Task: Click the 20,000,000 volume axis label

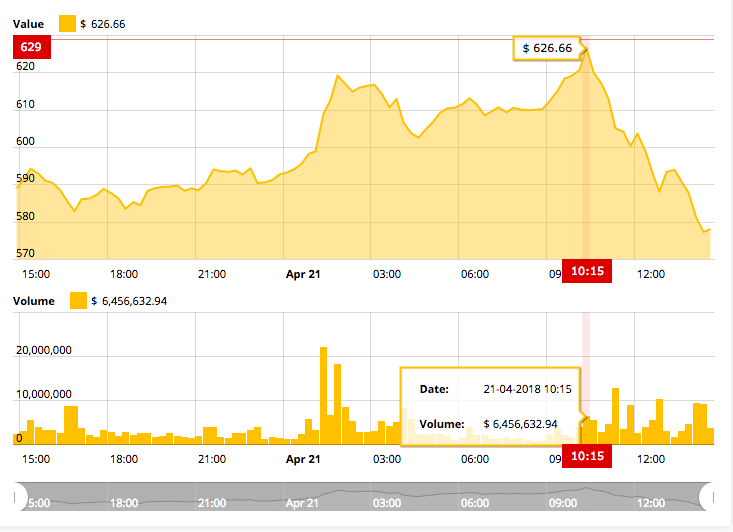Action: tap(46, 352)
